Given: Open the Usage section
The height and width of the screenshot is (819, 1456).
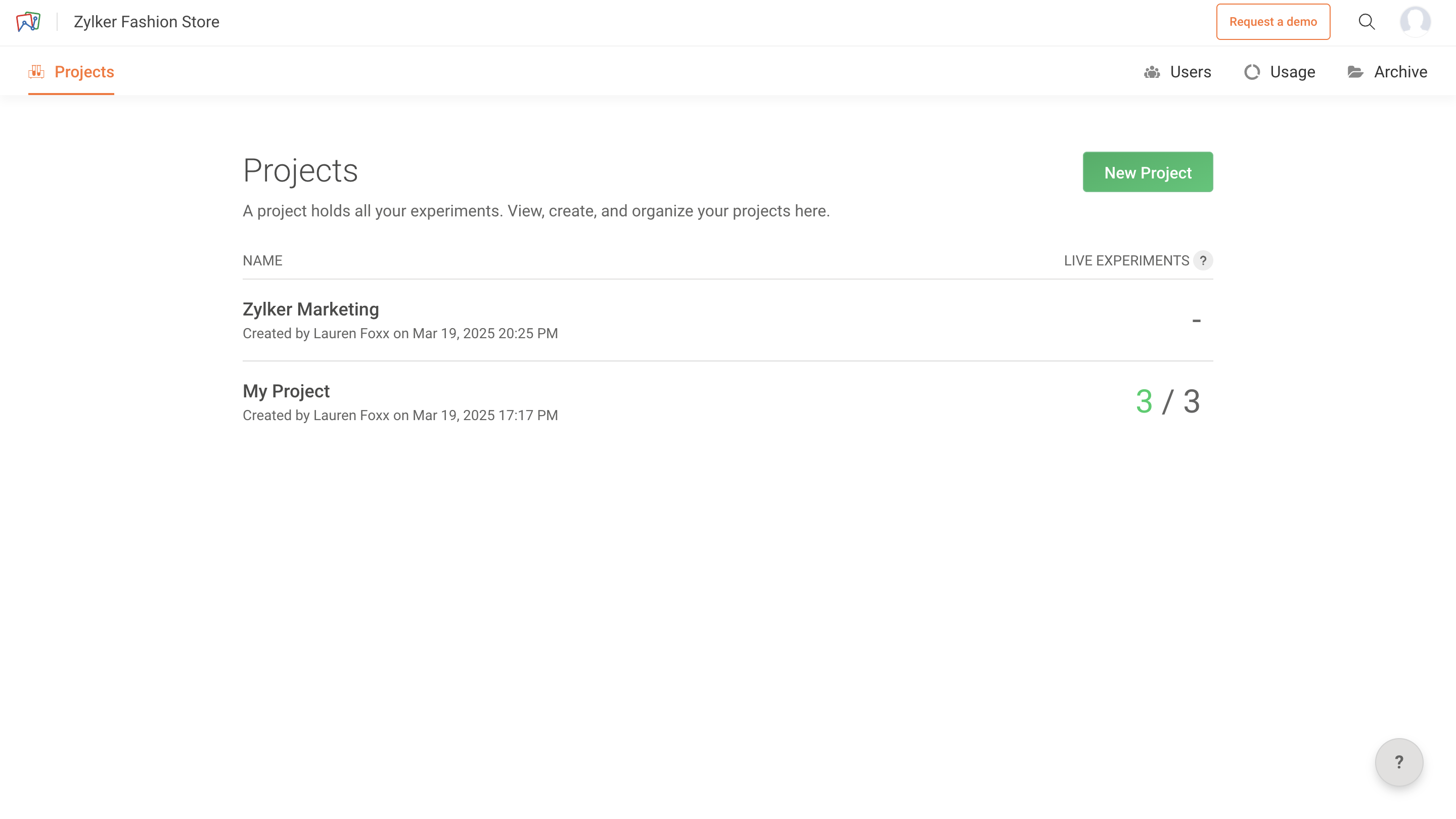Looking at the screenshot, I should pyautogui.click(x=1292, y=72).
